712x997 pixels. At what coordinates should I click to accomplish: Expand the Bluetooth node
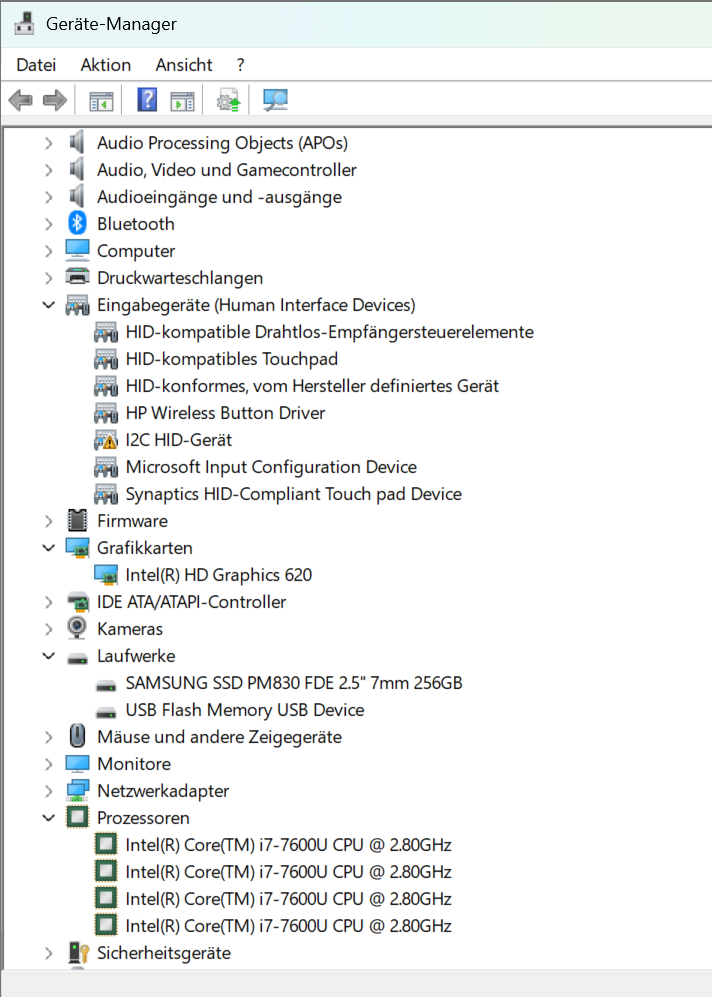pos(48,224)
